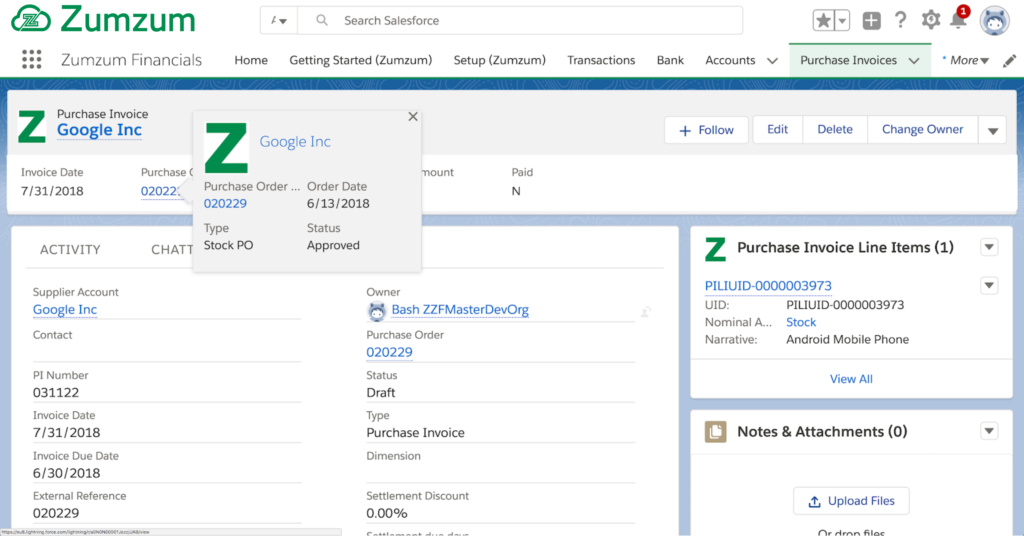The height and width of the screenshot is (538, 1024).
Task: Open PILIUID-0000003973 row actions dropdown
Action: click(989, 286)
